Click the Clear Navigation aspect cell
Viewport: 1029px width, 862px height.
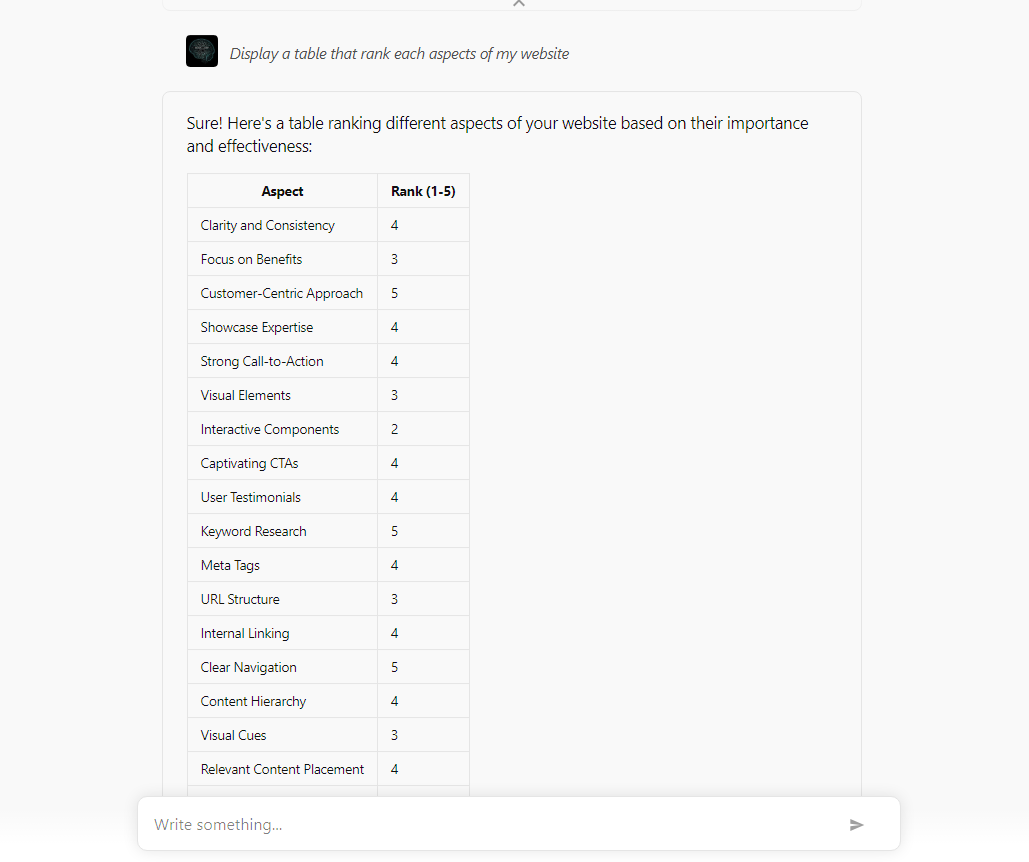coord(282,667)
